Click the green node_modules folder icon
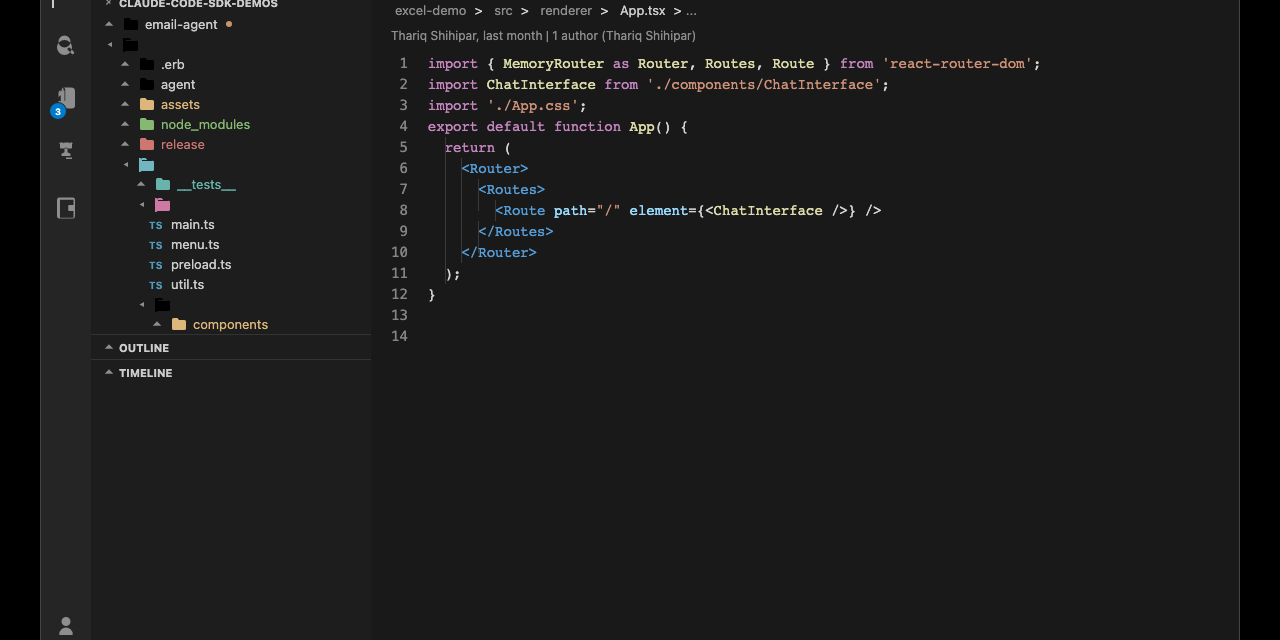Image resolution: width=1280 pixels, height=640 pixels. click(147, 124)
